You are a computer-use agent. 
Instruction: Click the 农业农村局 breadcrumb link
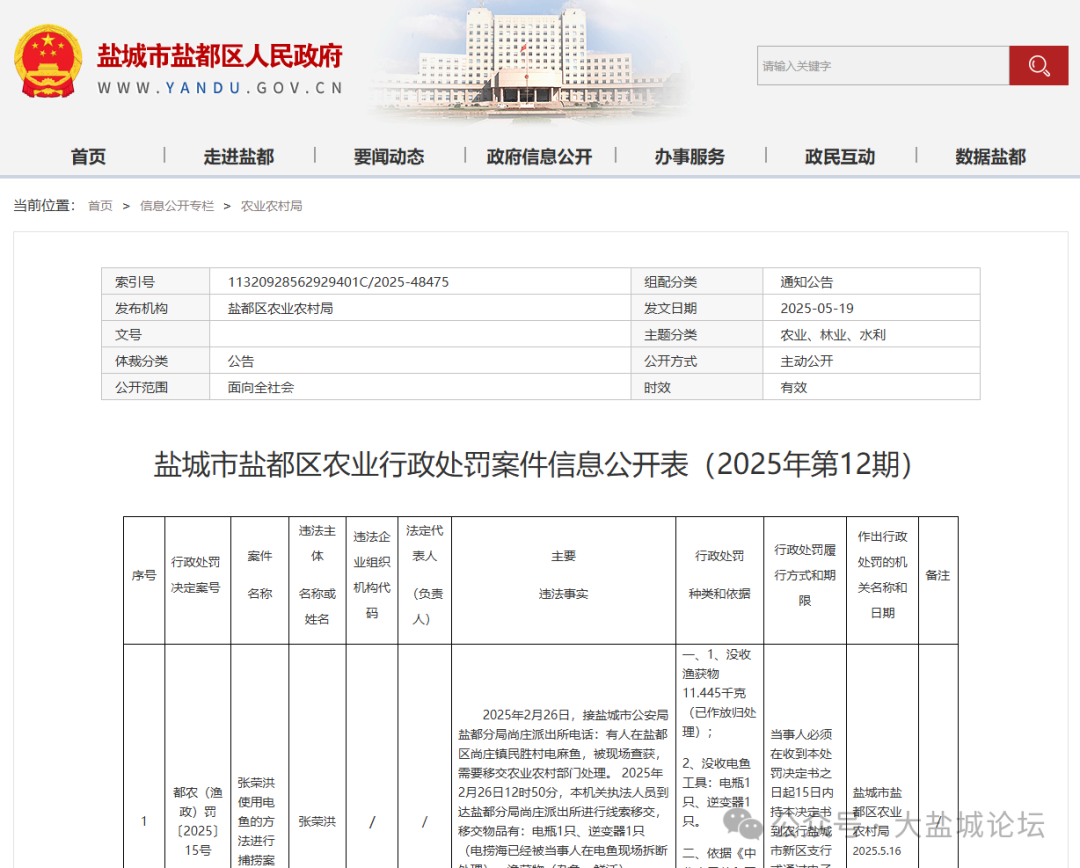271,206
